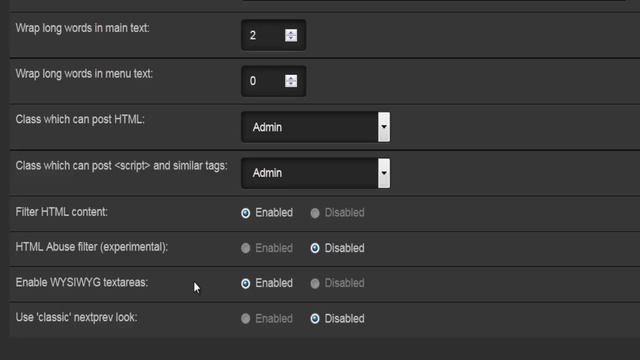Select Enabled for HTML Abuse filter
The image size is (640, 360).
(x=245, y=248)
